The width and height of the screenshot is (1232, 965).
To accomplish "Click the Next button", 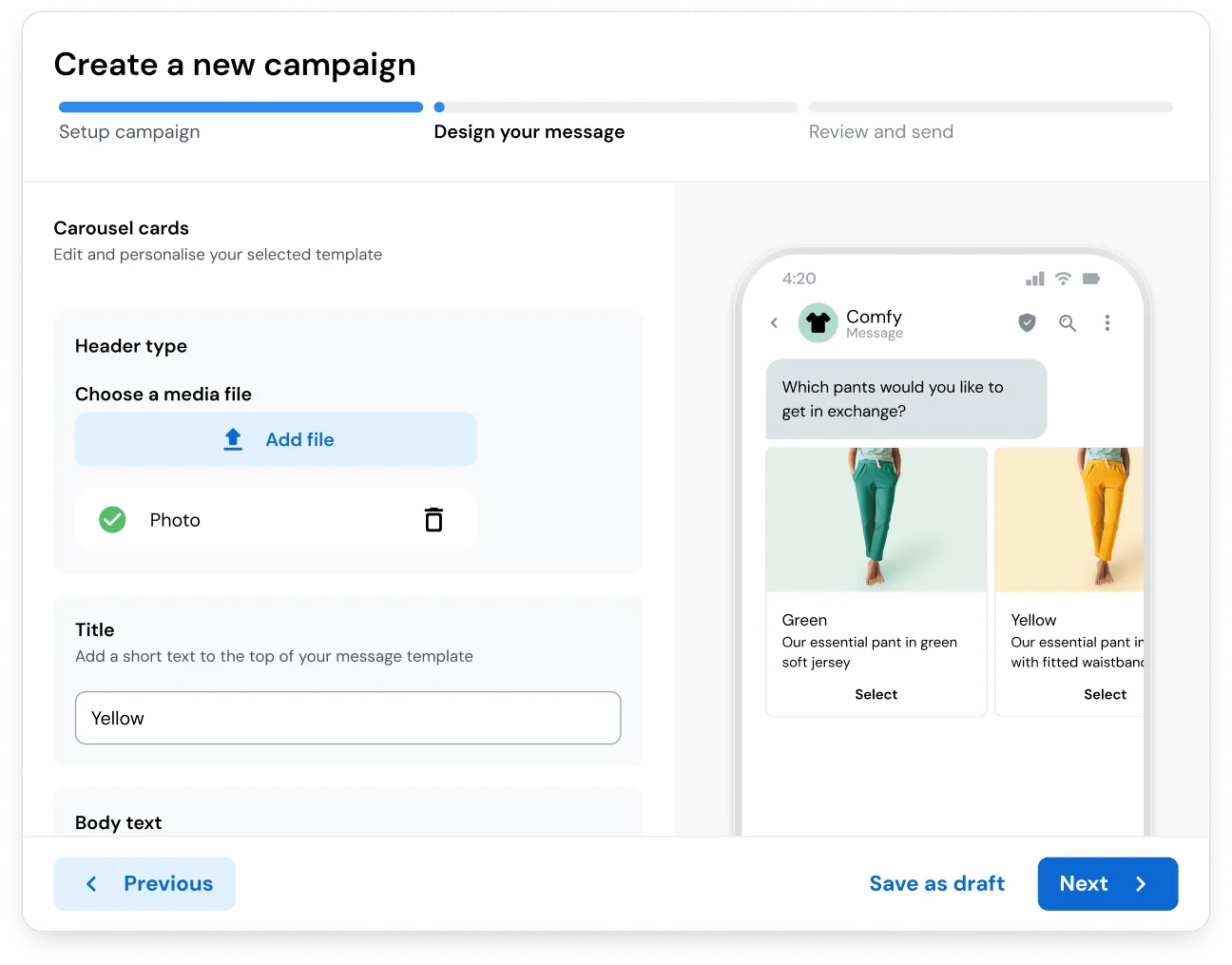I will pyautogui.click(x=1107, y=883).
